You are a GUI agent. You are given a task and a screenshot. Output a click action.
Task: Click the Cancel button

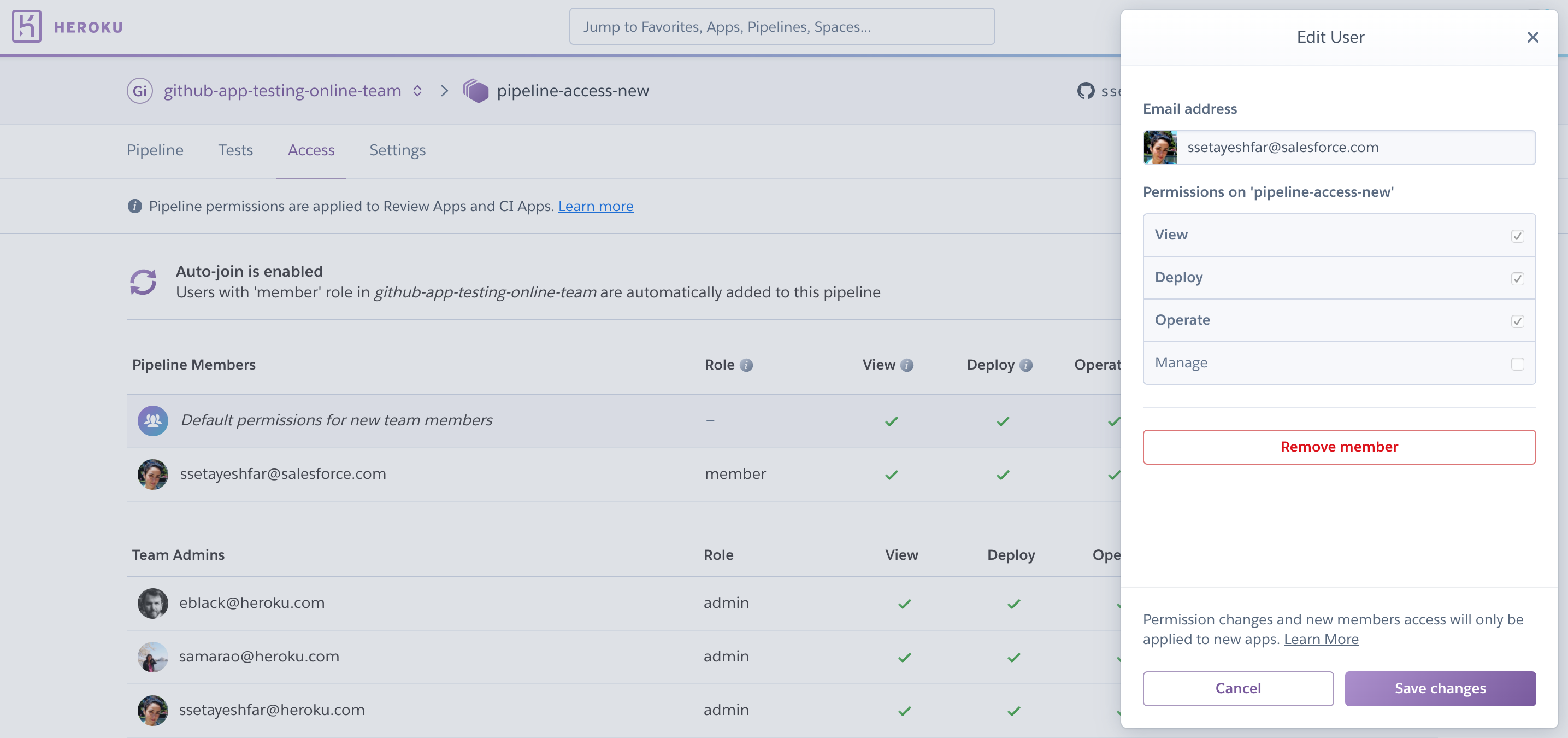(1238, 689)
